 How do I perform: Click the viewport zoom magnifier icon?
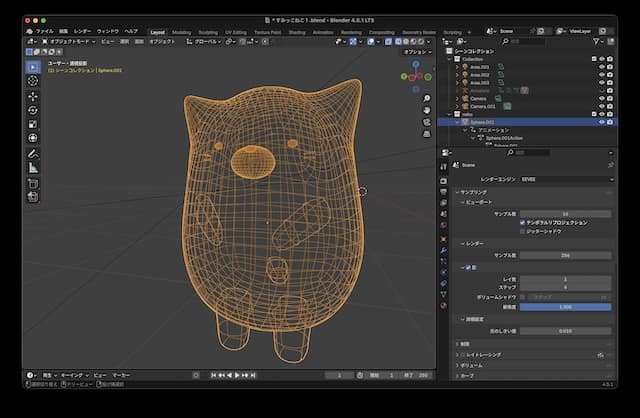coord(427,98)
